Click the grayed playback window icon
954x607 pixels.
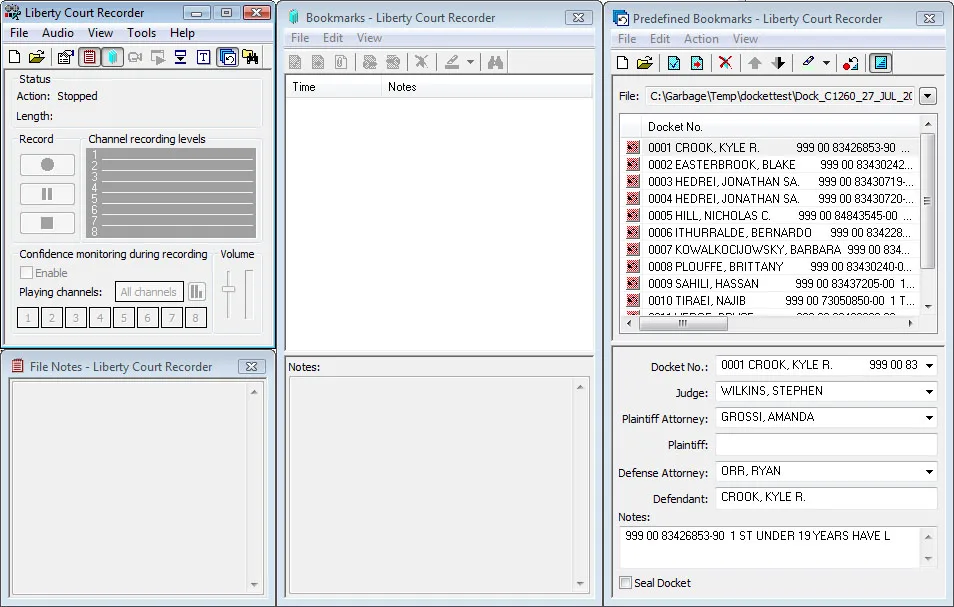(158, 57)
